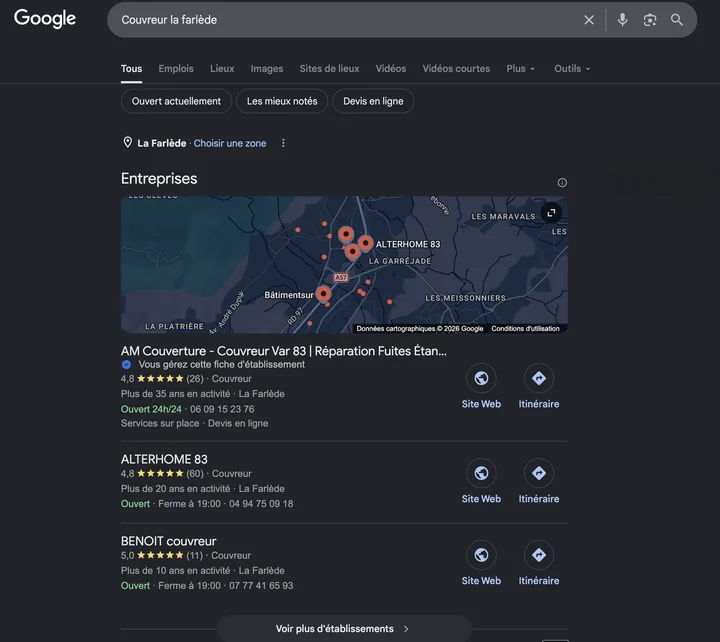Click the A57 road marker on map

341,277
